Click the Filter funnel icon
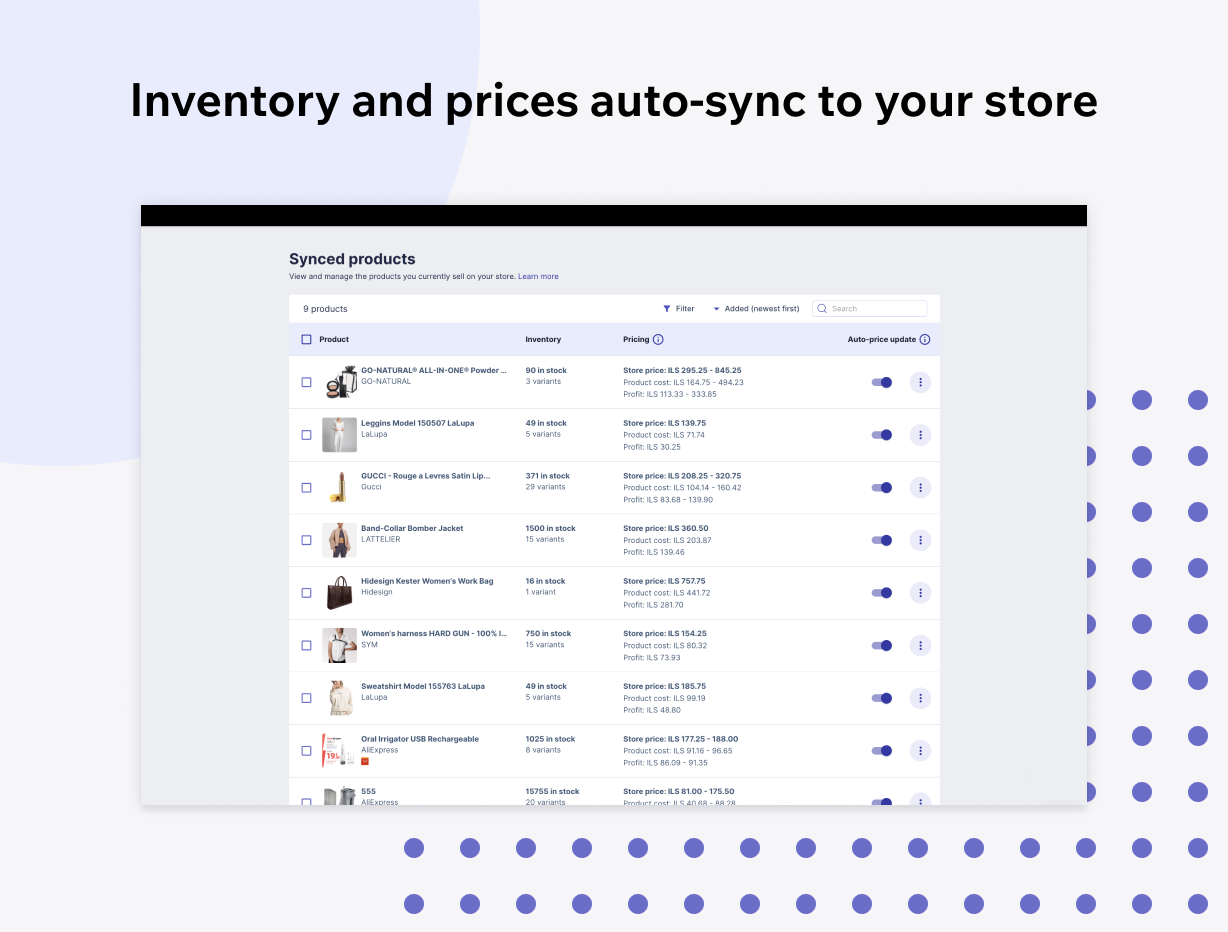1228x932 pixels. (666, 308)
